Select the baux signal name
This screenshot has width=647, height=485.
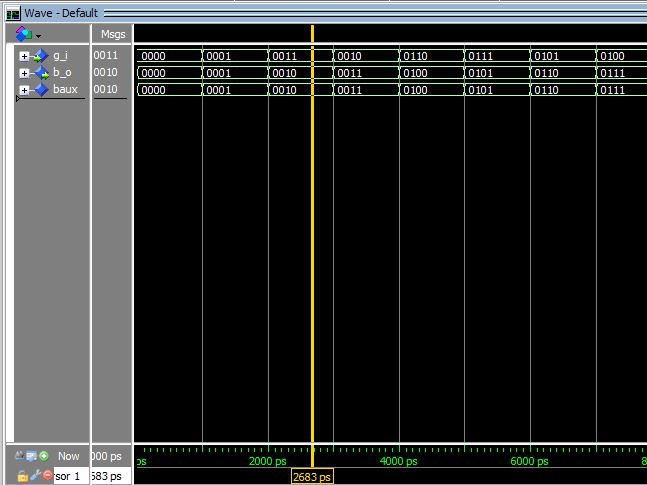65,90
